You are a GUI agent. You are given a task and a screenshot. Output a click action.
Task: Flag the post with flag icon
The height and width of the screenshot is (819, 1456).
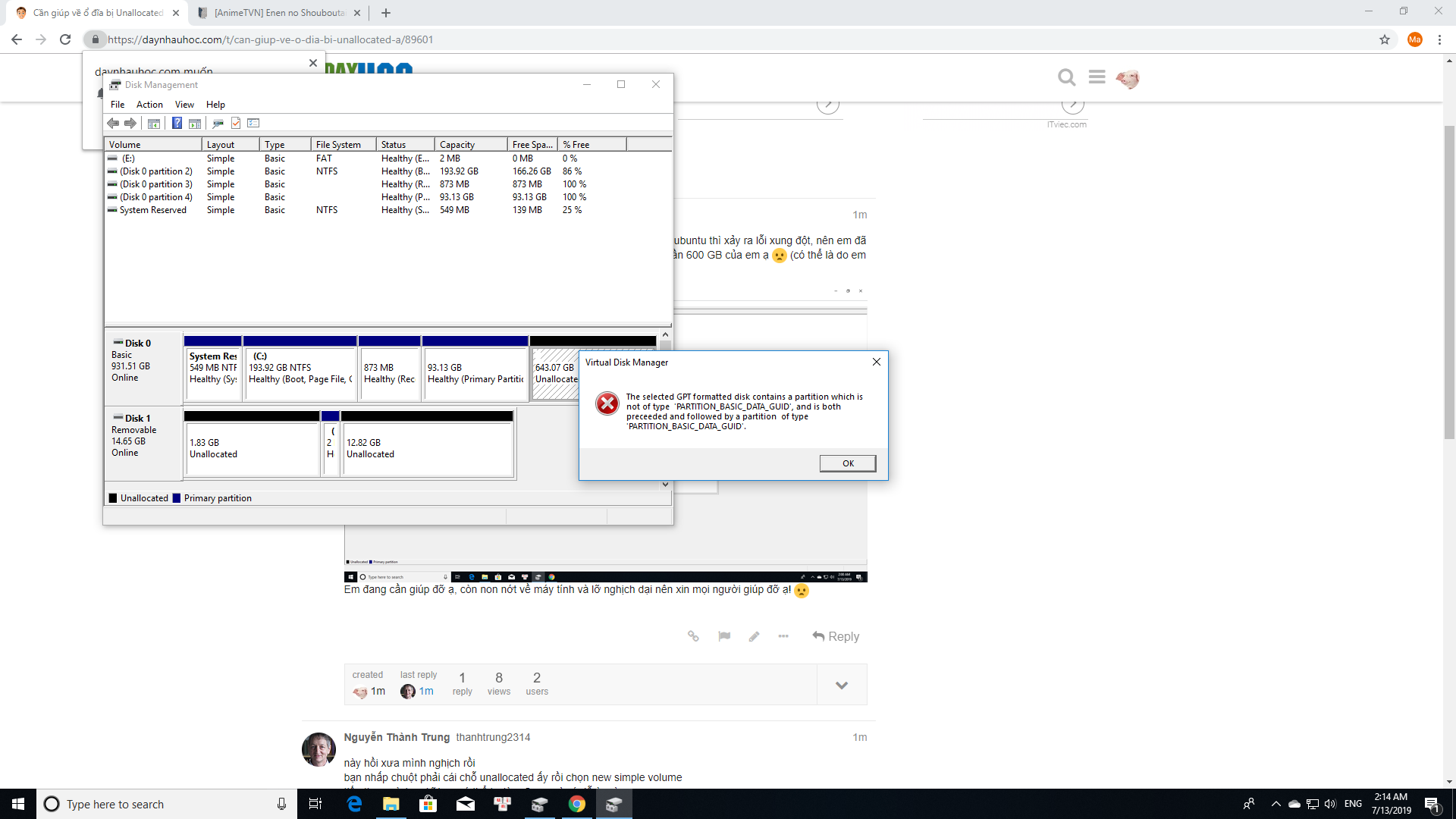pos(724,636)
